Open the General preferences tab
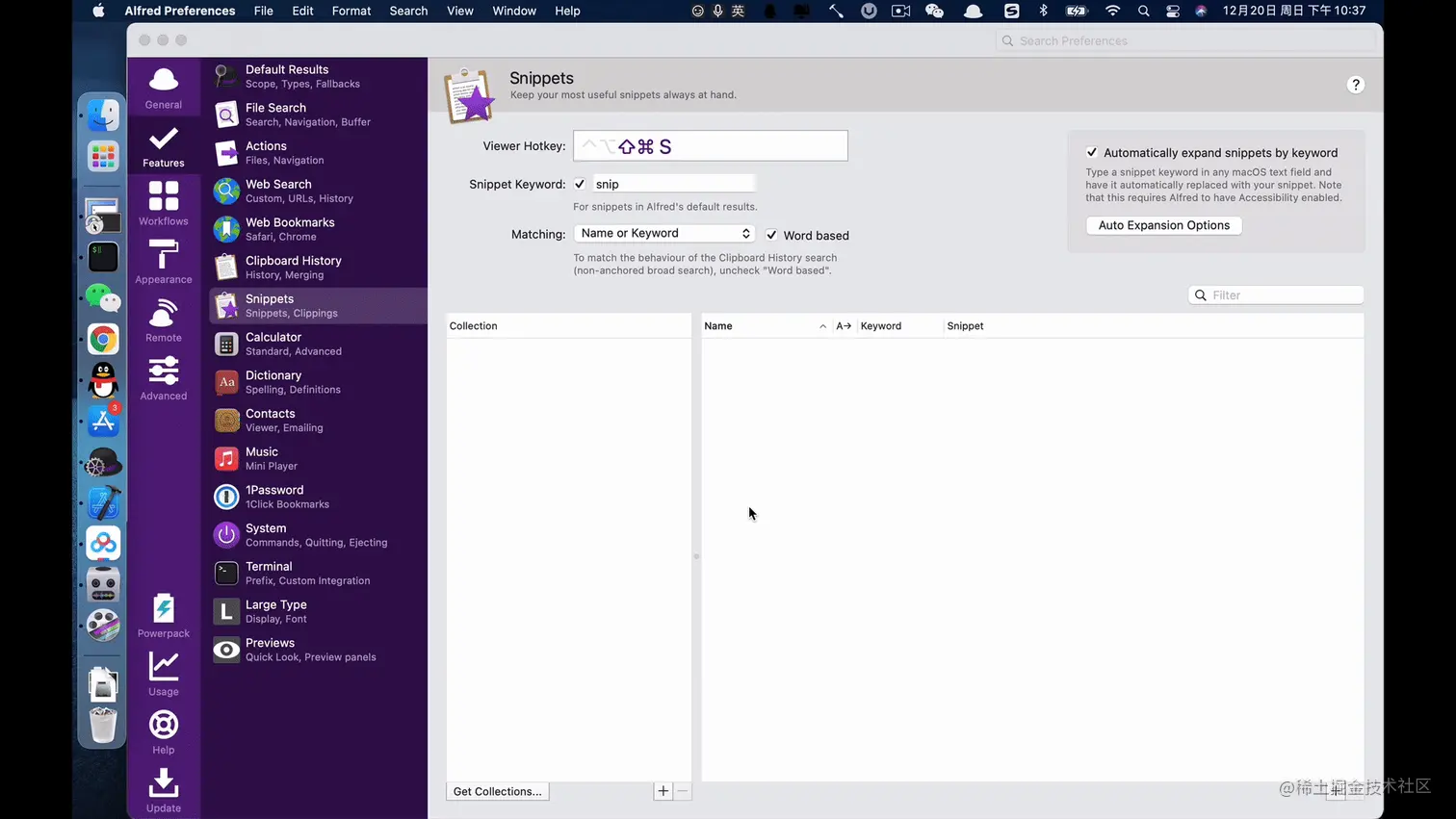Viewport: 1456px width, 819px height. tap(164, 88)
